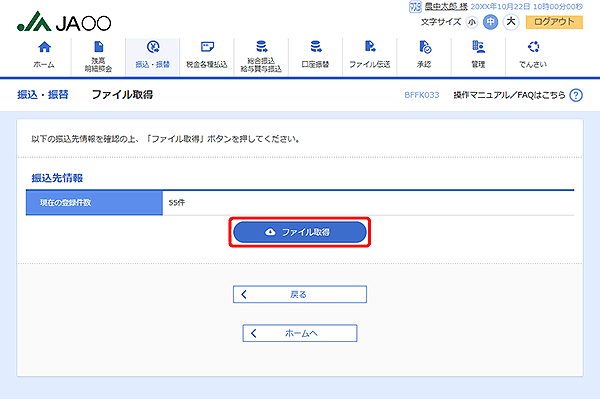Viewport: 600px width, 399px height.
Task: Open the 農中太郎 様 user name link
Action: point(446,7)
